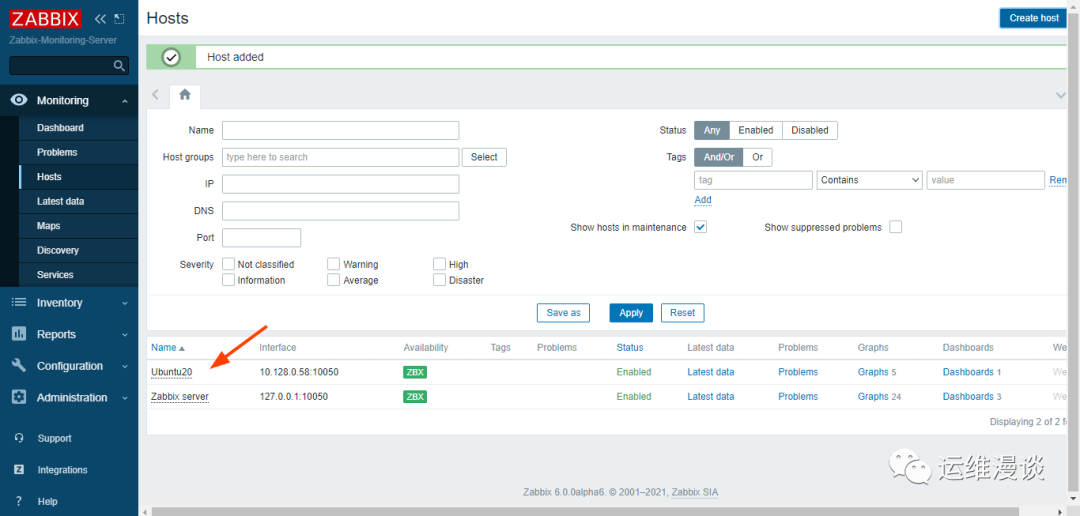Image resolution: width=1080 pixels, height=516 pixels.
Task: Collapse the Monitoring menu section
Action: coord(125,101)
